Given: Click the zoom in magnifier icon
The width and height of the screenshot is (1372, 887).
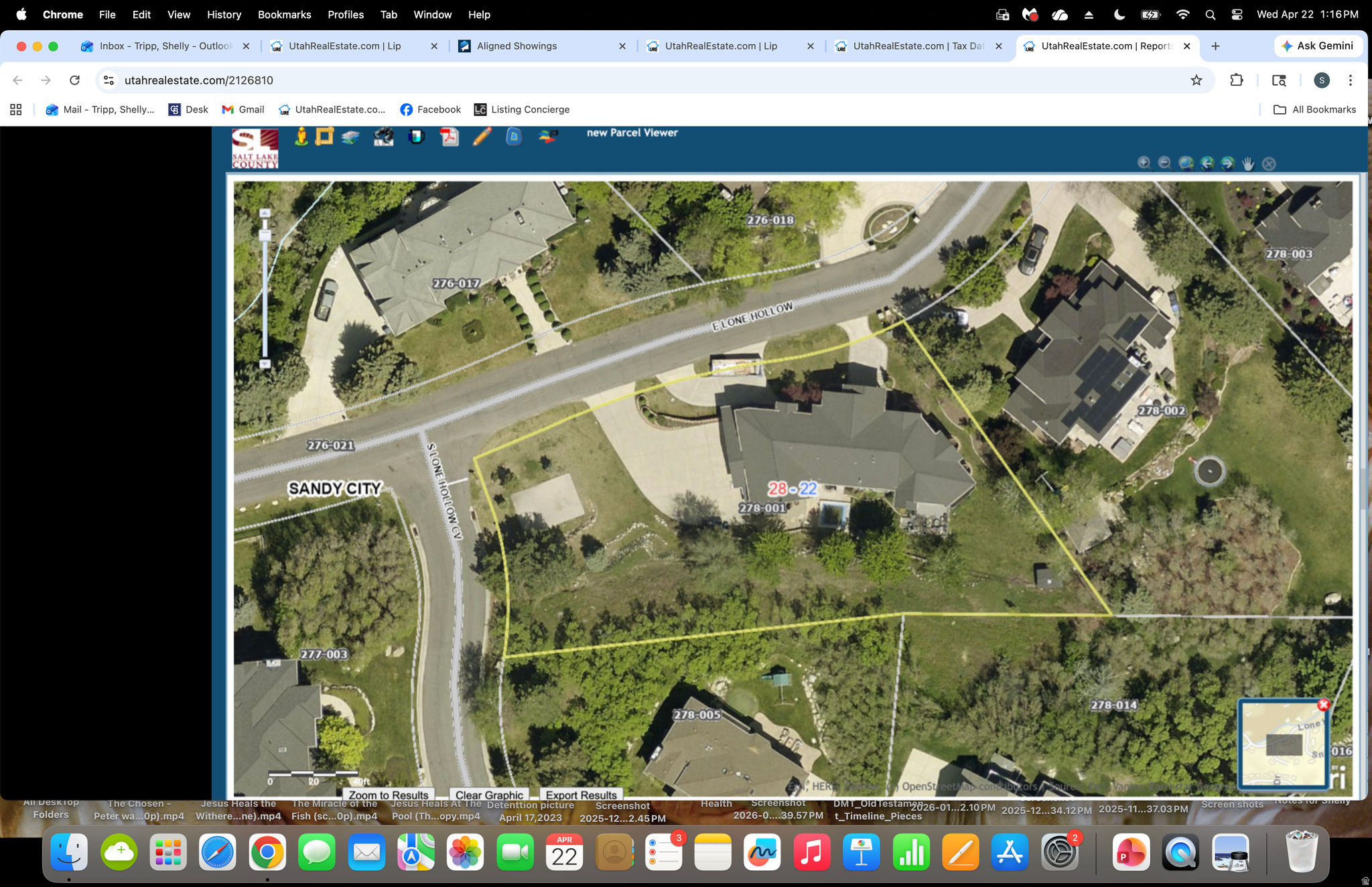Looking at the screenshot, I should point(1144,163).
